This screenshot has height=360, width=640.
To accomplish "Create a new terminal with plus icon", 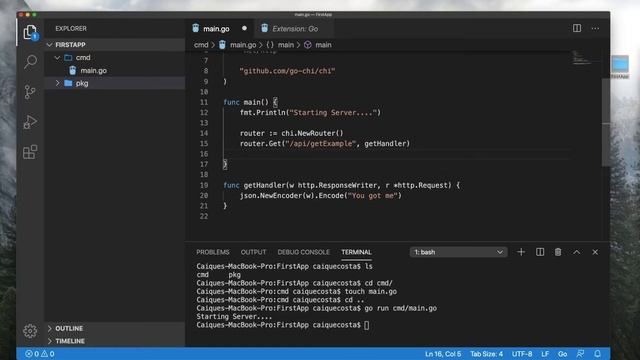I will coord(521,252).
